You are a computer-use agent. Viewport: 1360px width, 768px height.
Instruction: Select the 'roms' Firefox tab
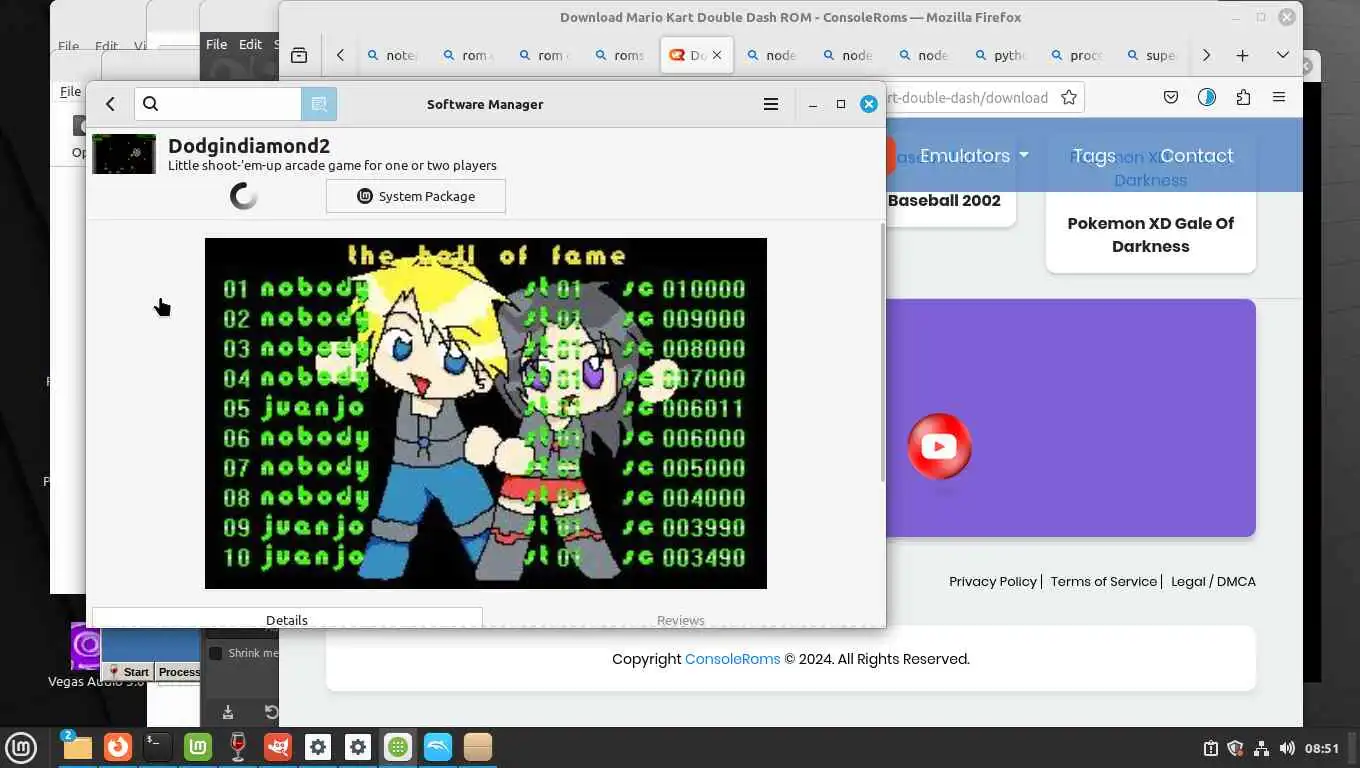620,55
